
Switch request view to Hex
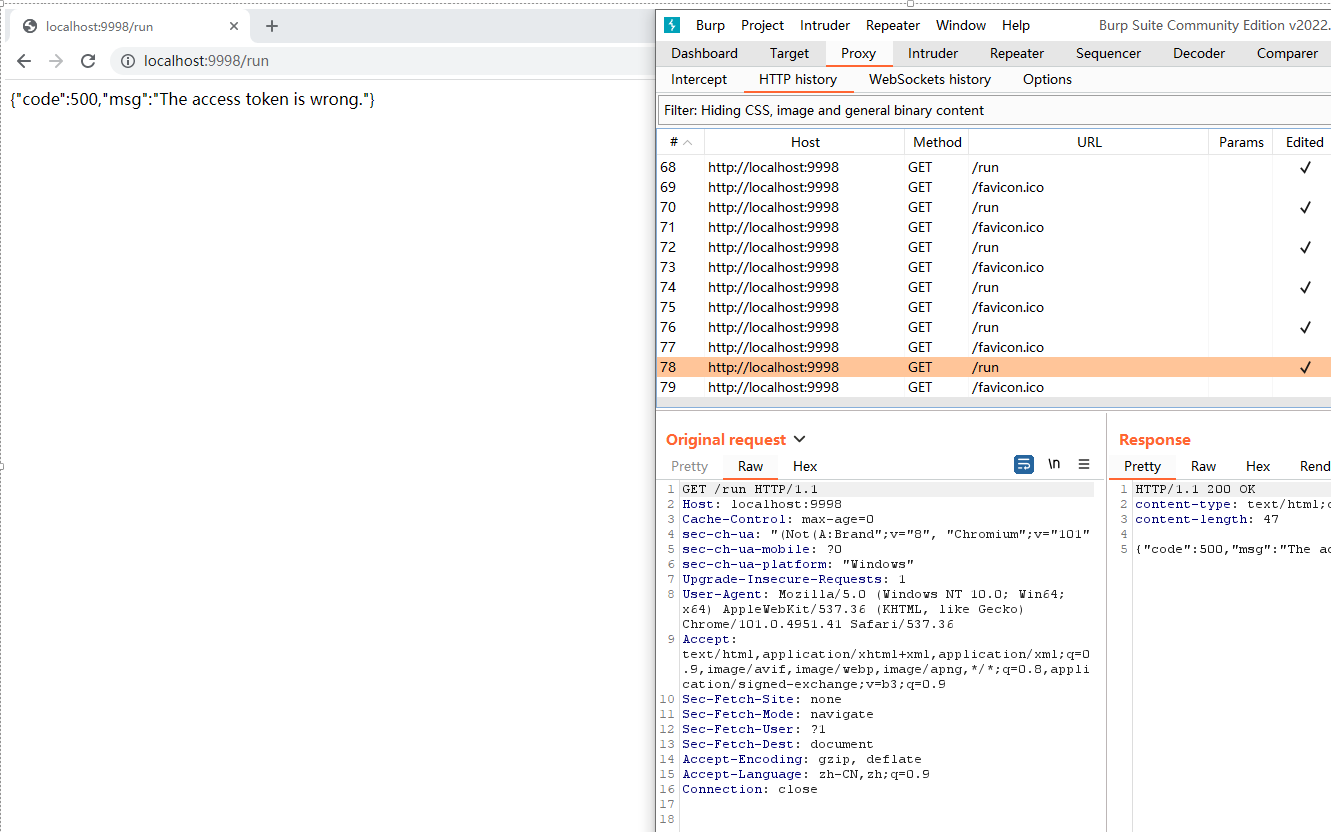805,466
